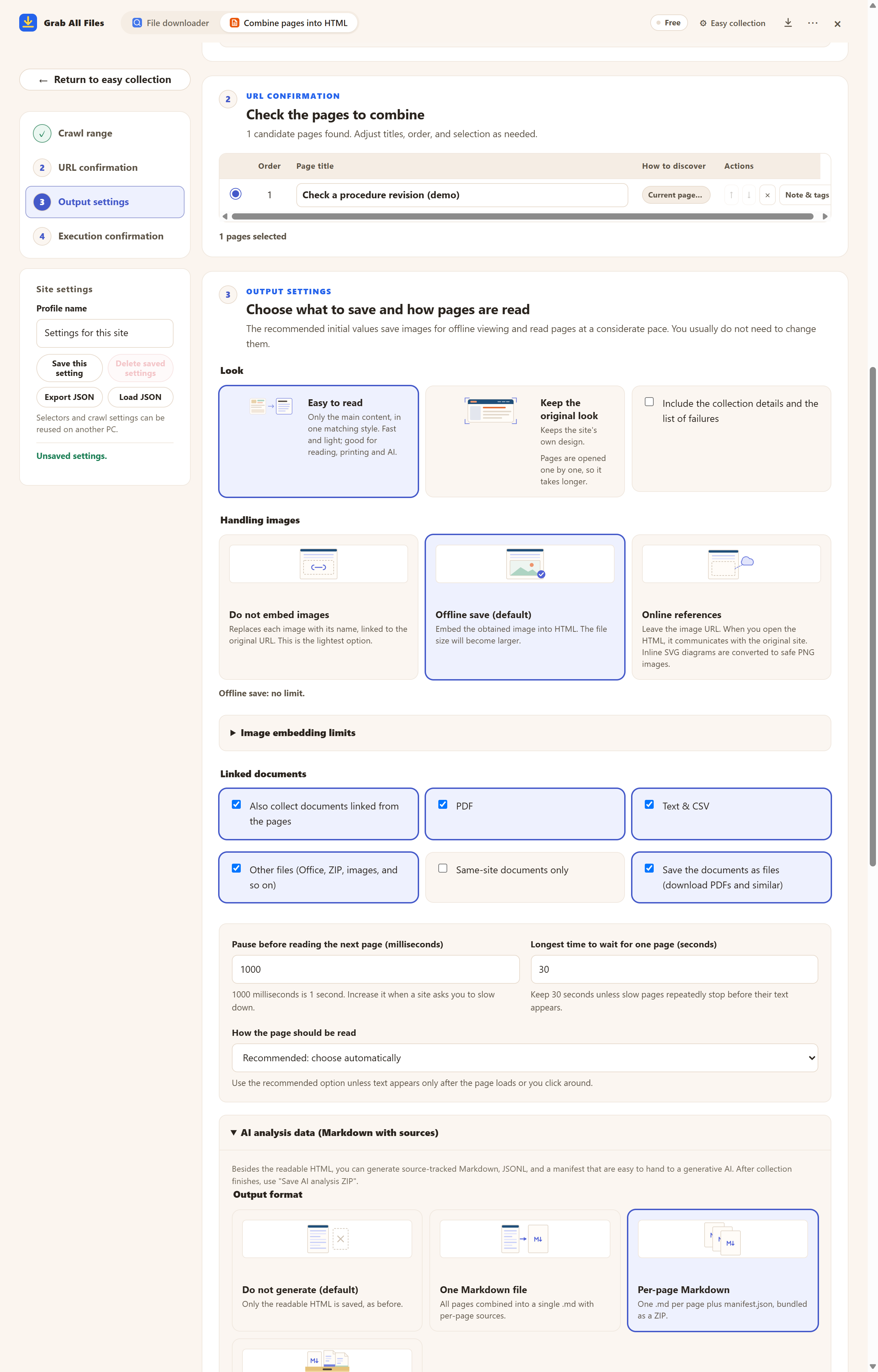The height and width of the screenshot is (1372, 878).
Task: Open How the page should be read dropdown
Action: [x=524, y=1058]
